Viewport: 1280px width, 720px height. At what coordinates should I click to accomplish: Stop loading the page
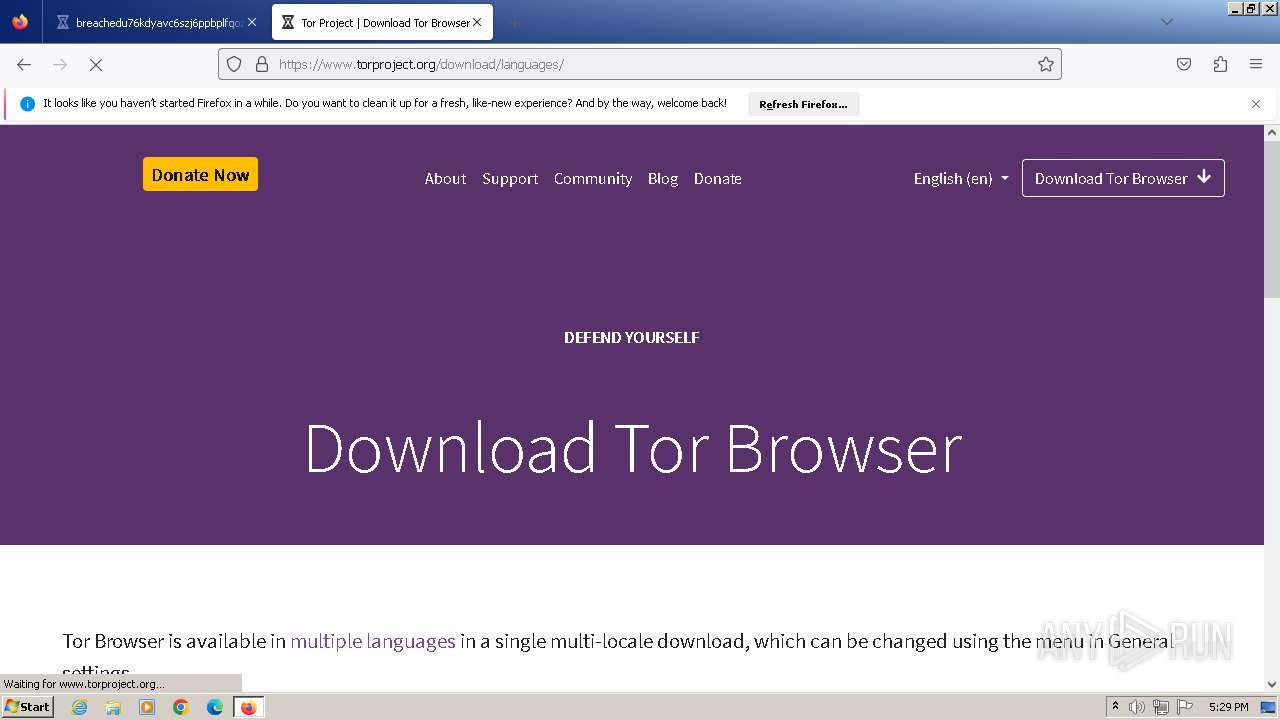click(96, 64)
